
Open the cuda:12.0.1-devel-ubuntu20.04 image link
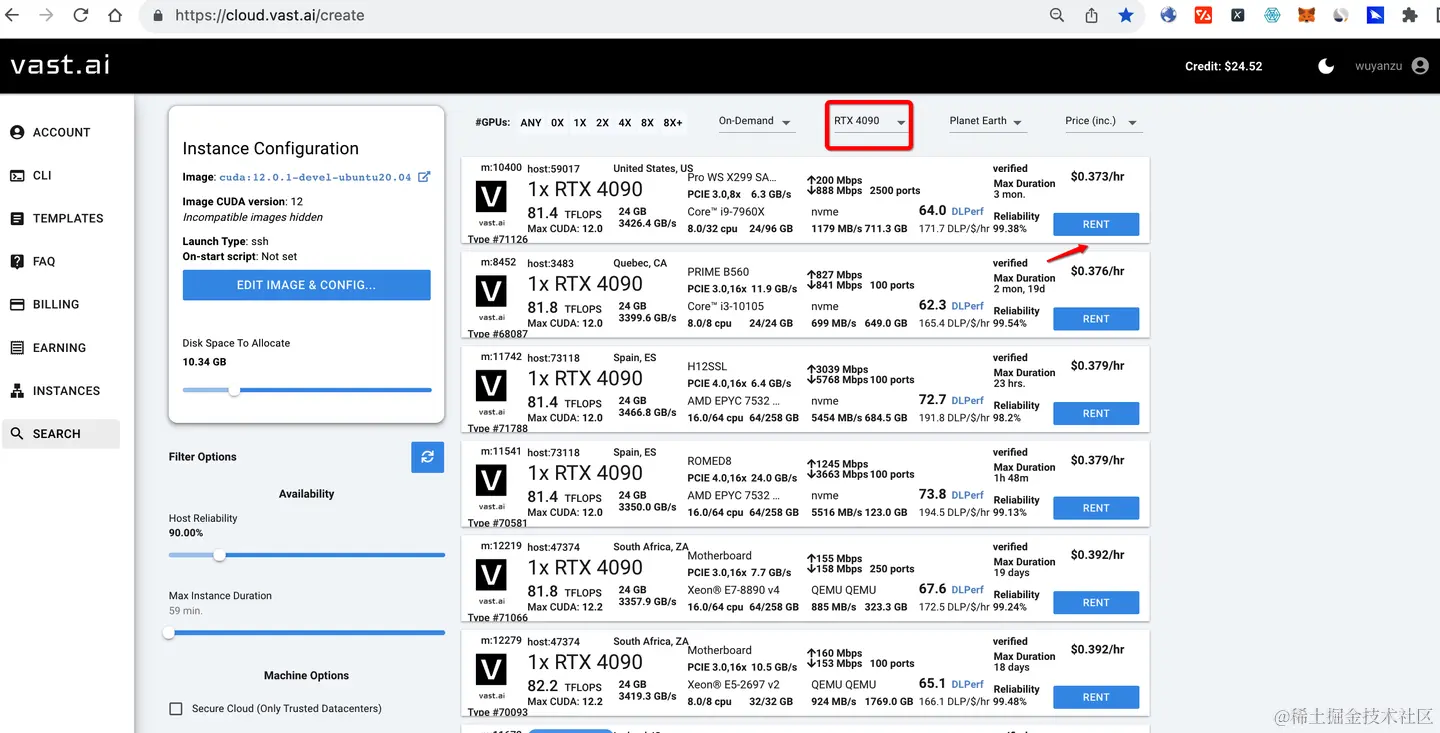pos(315,177)
